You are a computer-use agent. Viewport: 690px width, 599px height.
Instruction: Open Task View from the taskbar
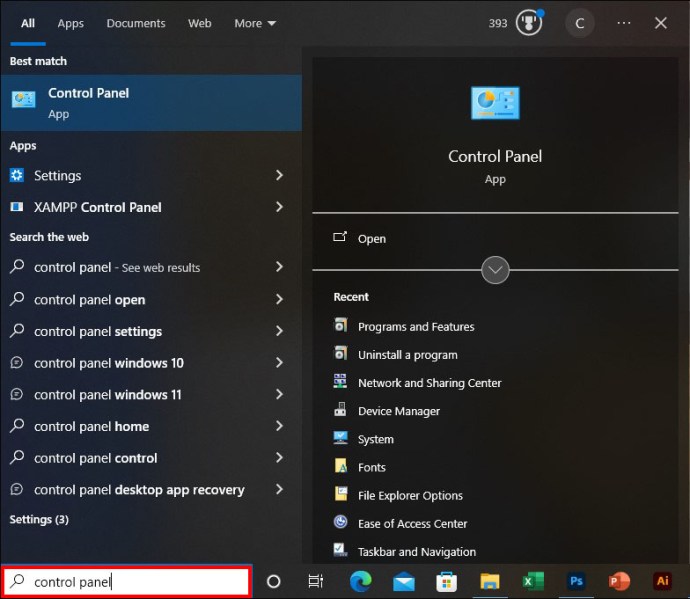click(x=316, y=581)
